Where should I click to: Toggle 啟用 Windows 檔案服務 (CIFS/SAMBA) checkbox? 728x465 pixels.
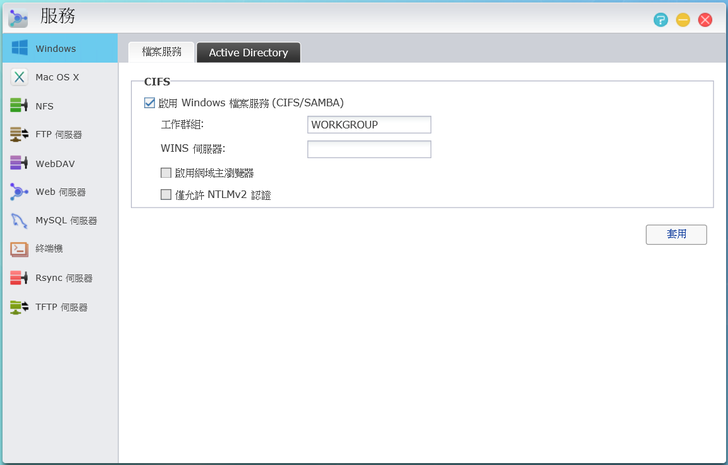pos(150,103)
